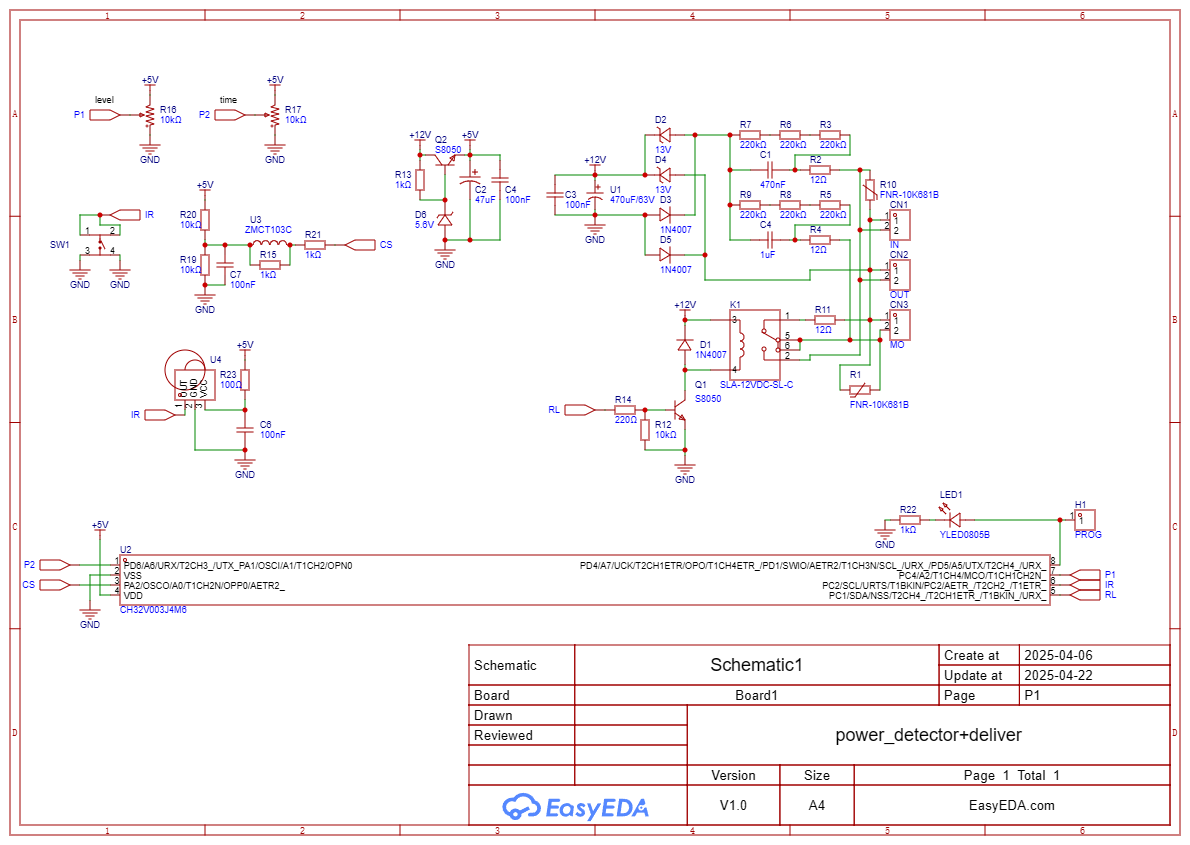The image size is (1190, 845).
Task: Select the 'SLA-12VDC-SL-C' relay label
Action: click(x=756, y=385)
